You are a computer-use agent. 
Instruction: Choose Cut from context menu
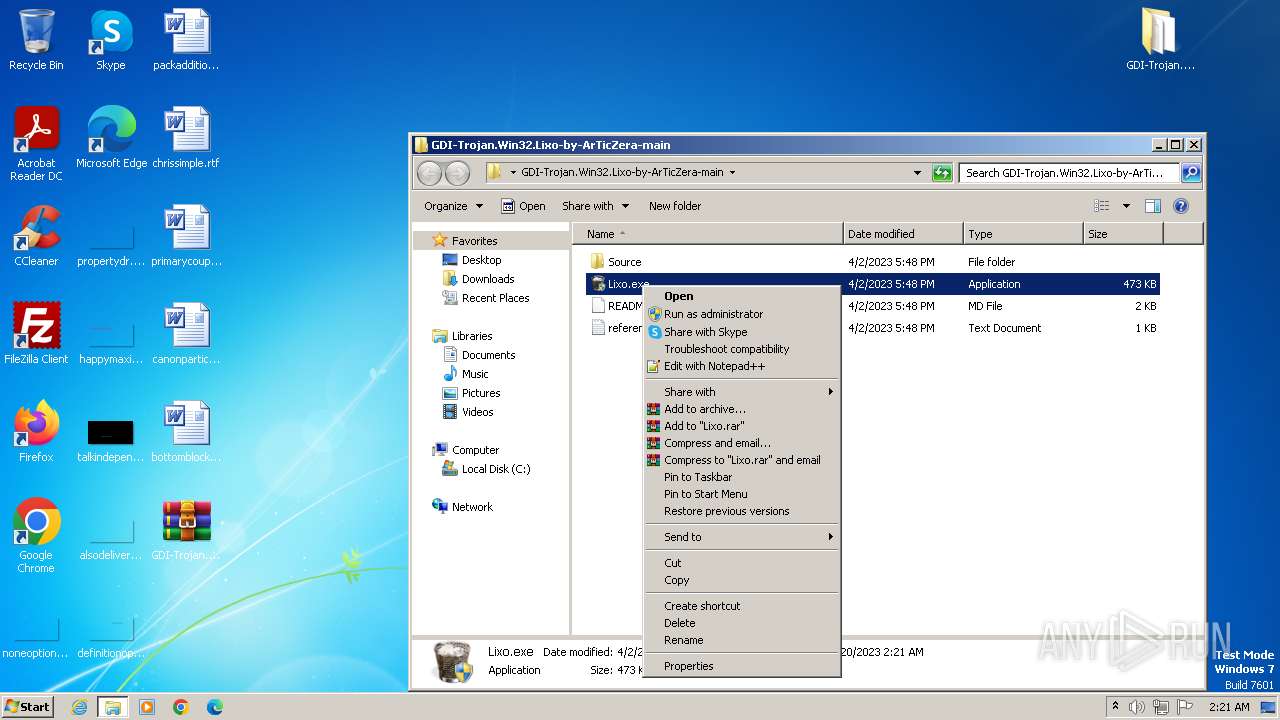[741, 563]
